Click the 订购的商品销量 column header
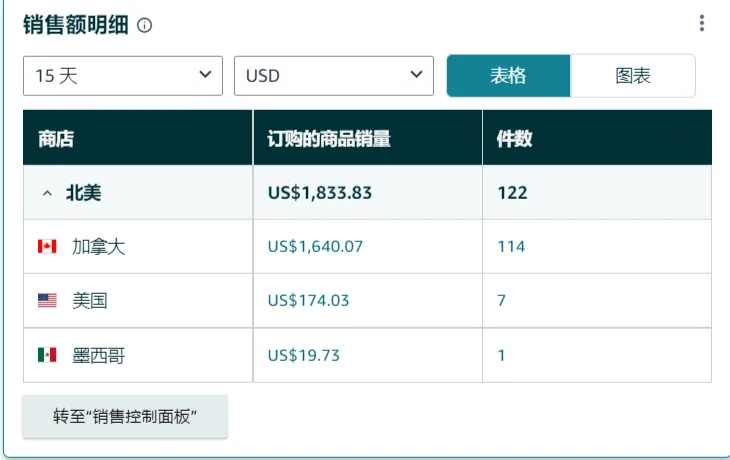Screen dimensions: 730x460 (x=368, y=138)
